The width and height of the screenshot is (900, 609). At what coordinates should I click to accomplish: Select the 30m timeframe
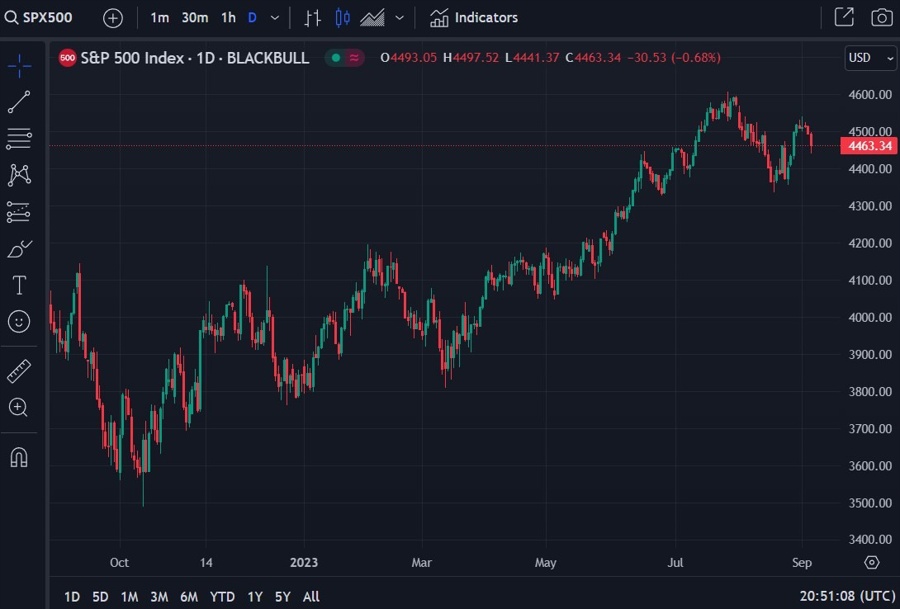click(x=195, y=17)
